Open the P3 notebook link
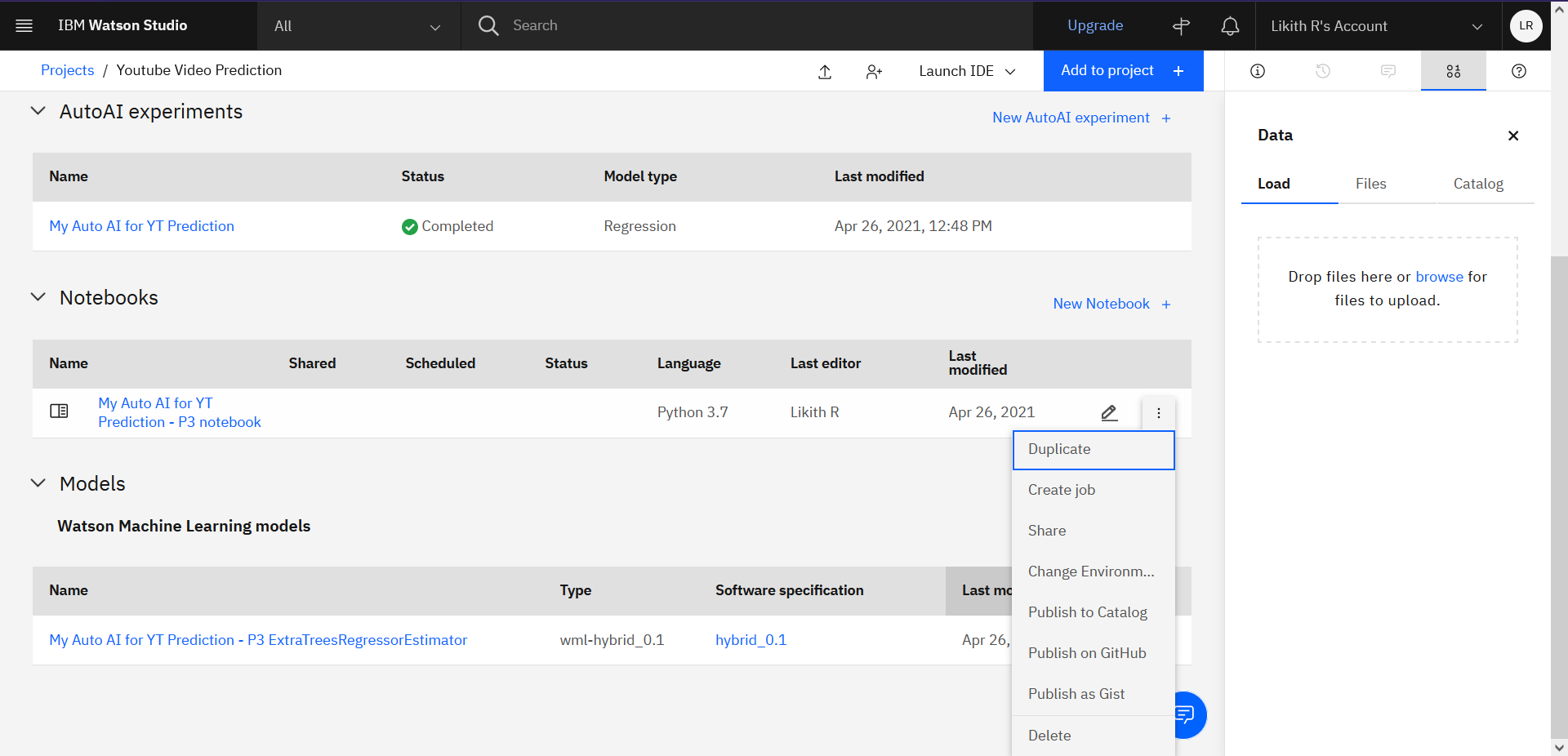The width and height of the screenshot is (1568, 756). (x=180, y=412)
